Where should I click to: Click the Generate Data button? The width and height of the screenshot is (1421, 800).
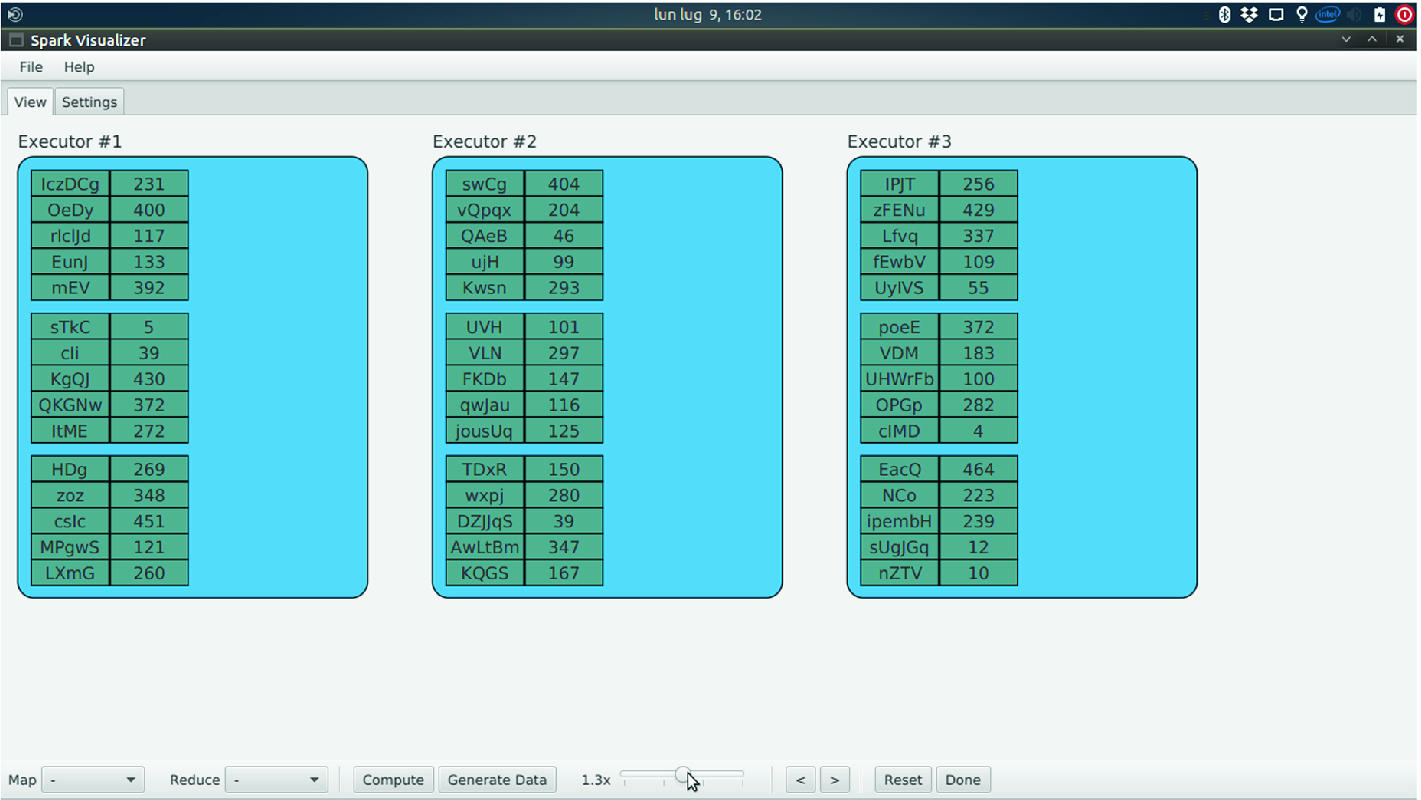(497, 780)
